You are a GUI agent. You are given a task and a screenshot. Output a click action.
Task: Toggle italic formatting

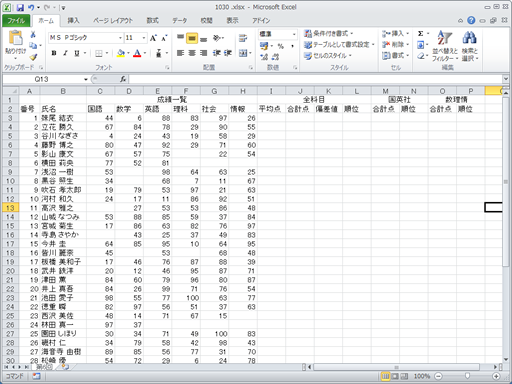(x=65, y=53)
